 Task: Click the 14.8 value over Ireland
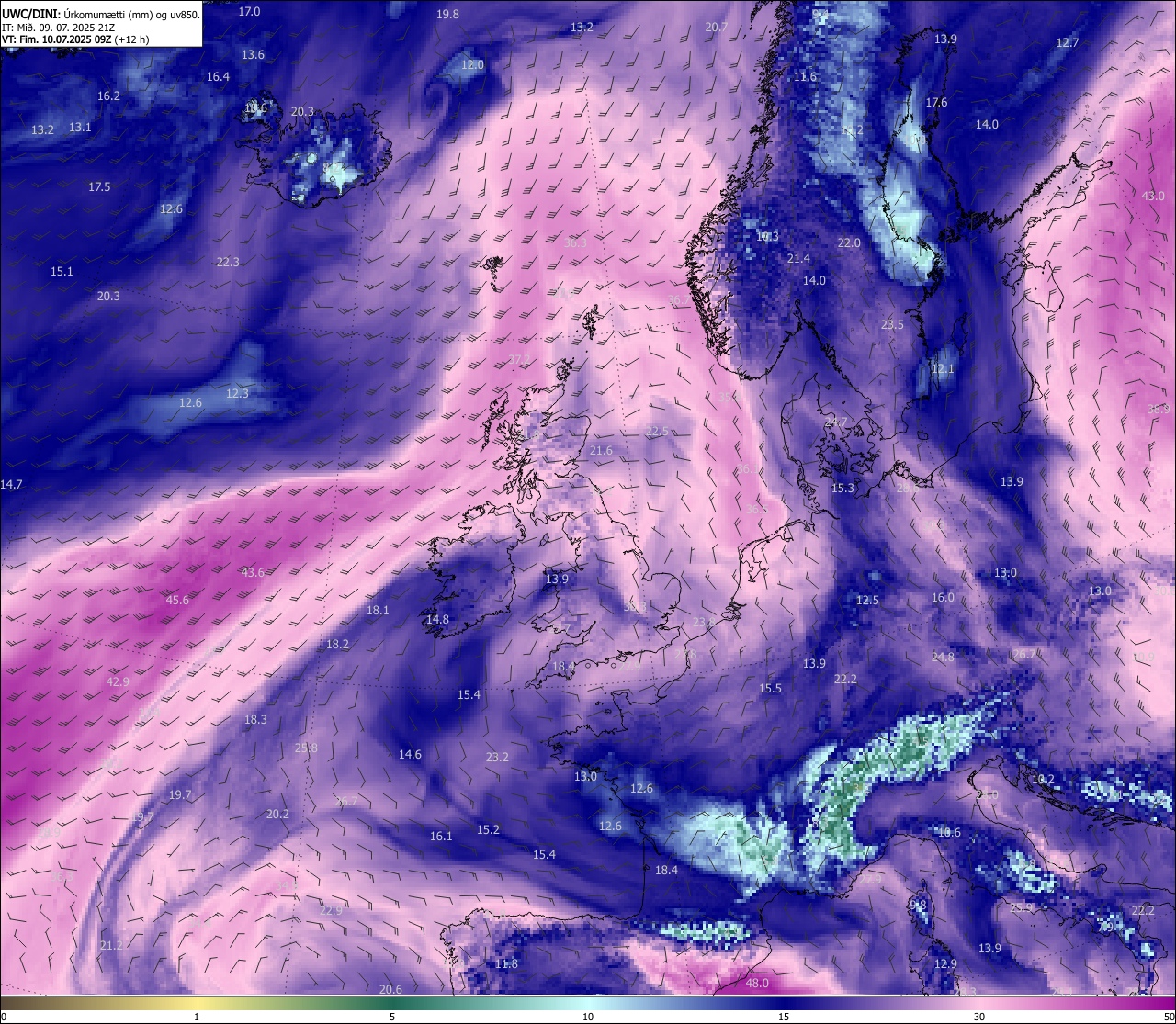click(437, 620)
